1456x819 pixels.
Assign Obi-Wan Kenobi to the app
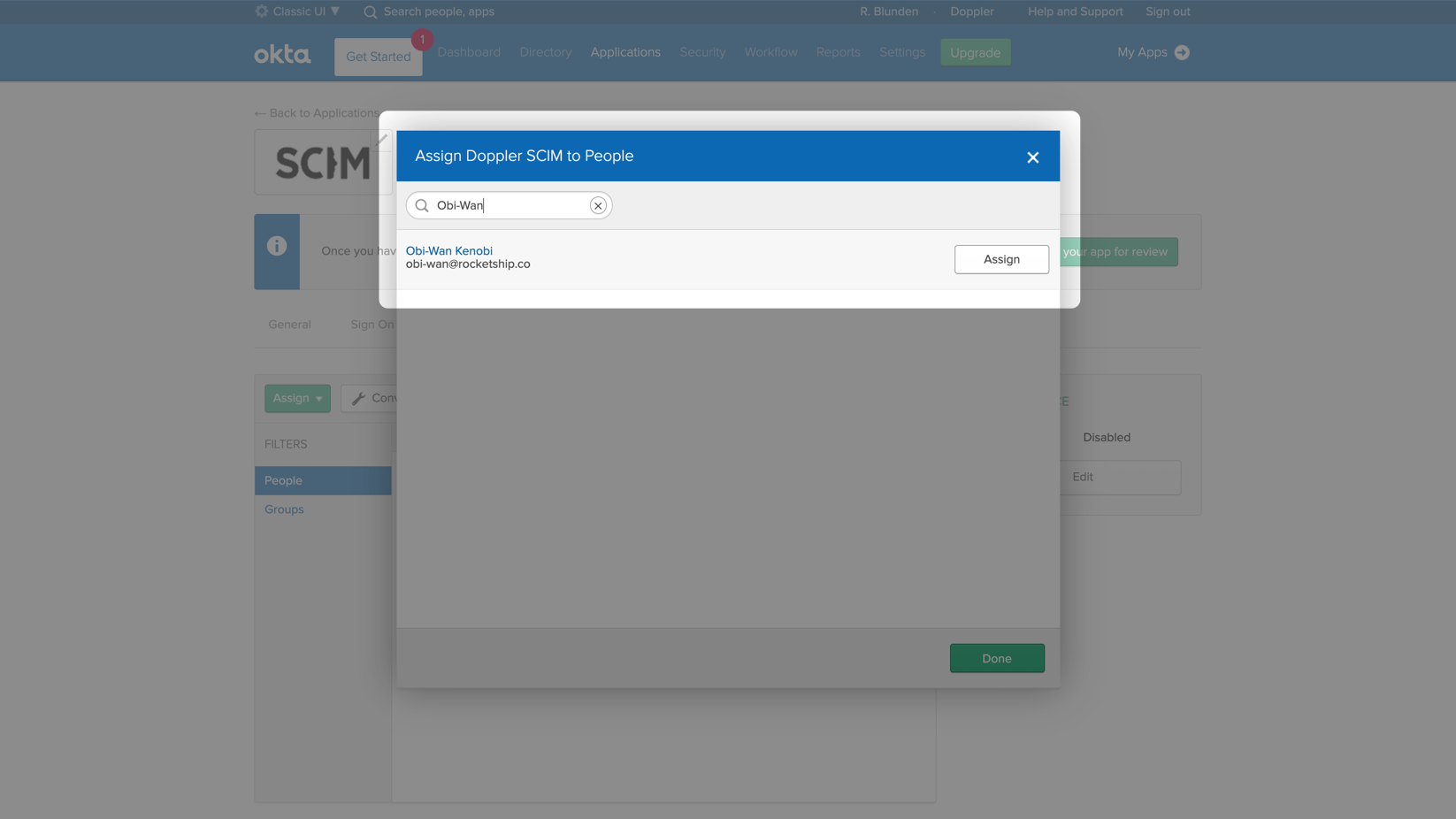tap(1001, 259)
